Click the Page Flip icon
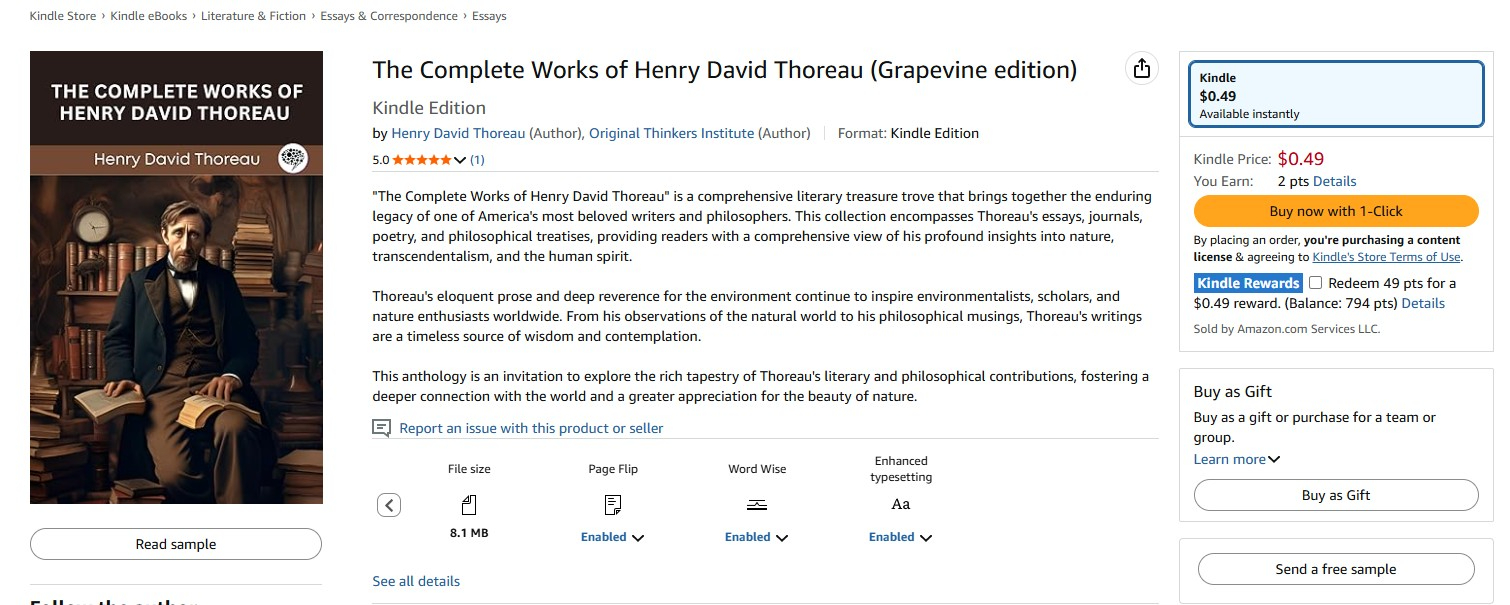The width and height of the screenshot is (1510, 605). click(613, 504)
